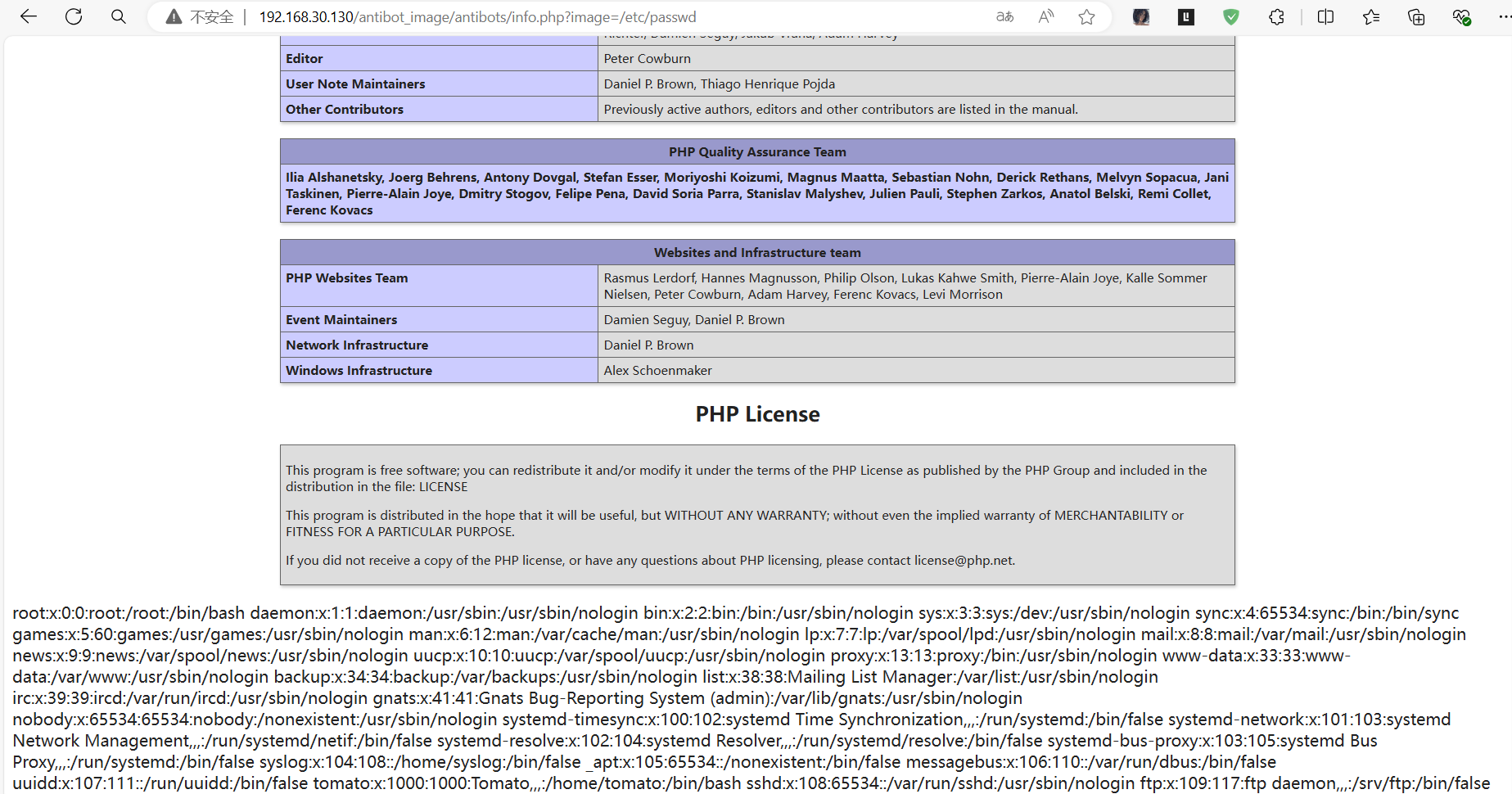Select the Editor row label
Screen dimensions: 1512x794
[x=305, y=59]
